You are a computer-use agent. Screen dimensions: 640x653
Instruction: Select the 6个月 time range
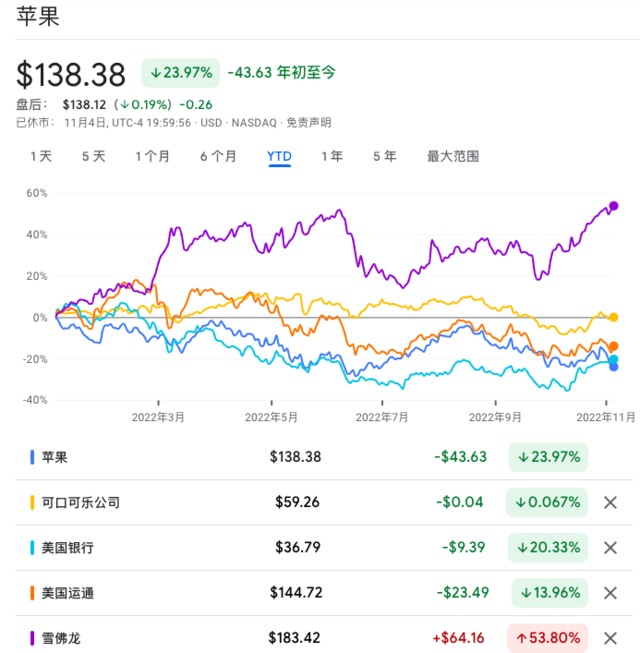[218, 156]
